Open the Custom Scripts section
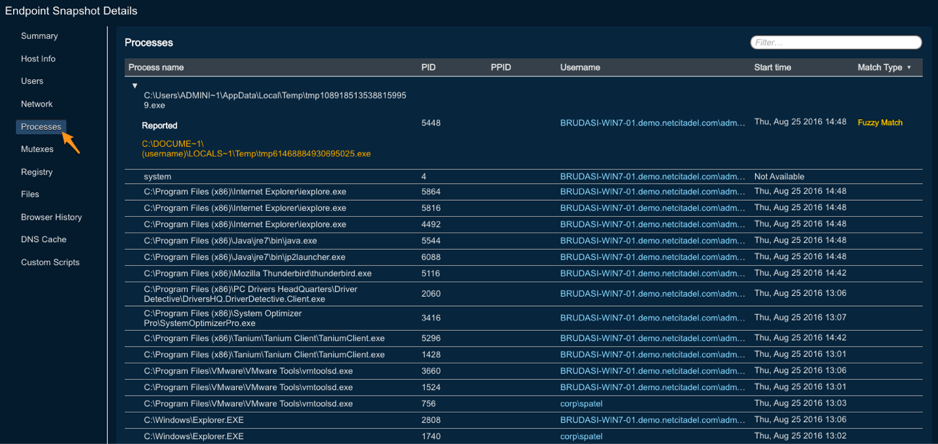 pyautogui.click(x=50, y=262)
